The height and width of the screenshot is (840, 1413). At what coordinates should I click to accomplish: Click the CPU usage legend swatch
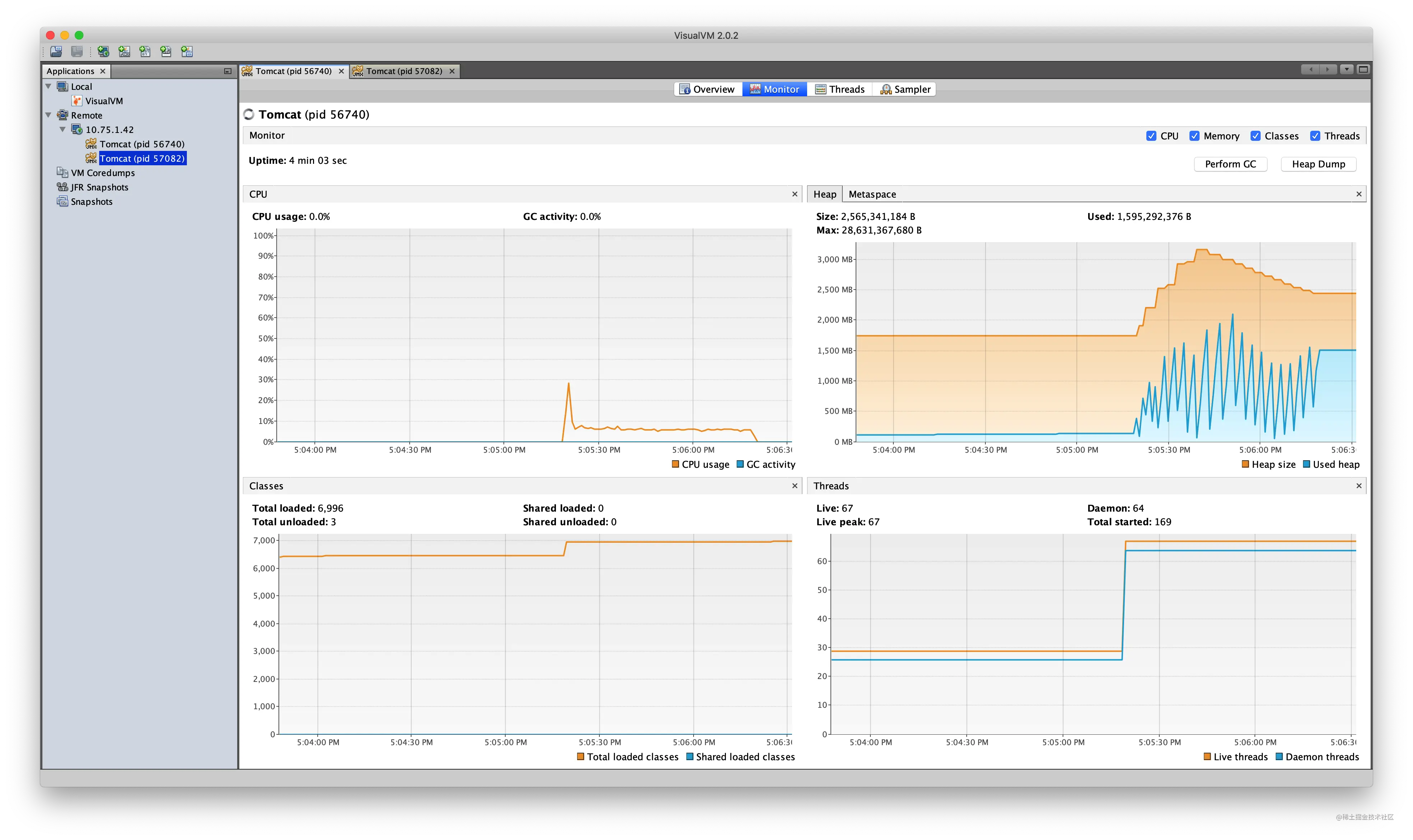tap(675, 464)
